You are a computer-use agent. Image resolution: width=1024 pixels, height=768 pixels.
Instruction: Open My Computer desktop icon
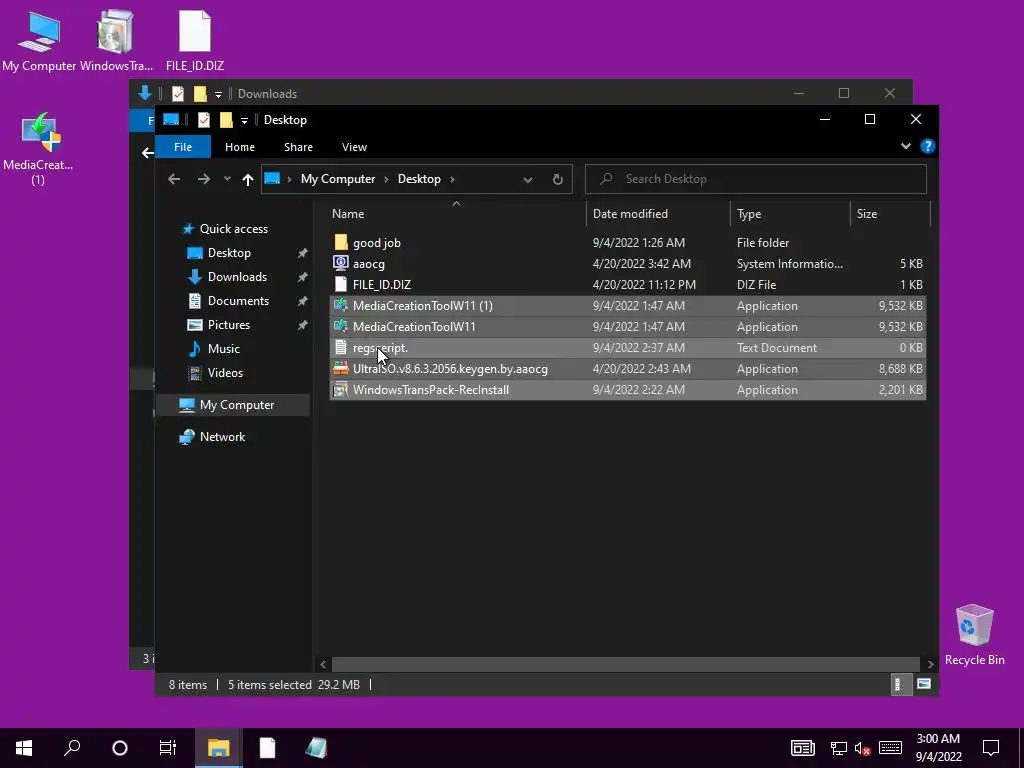tap(39, 40)
